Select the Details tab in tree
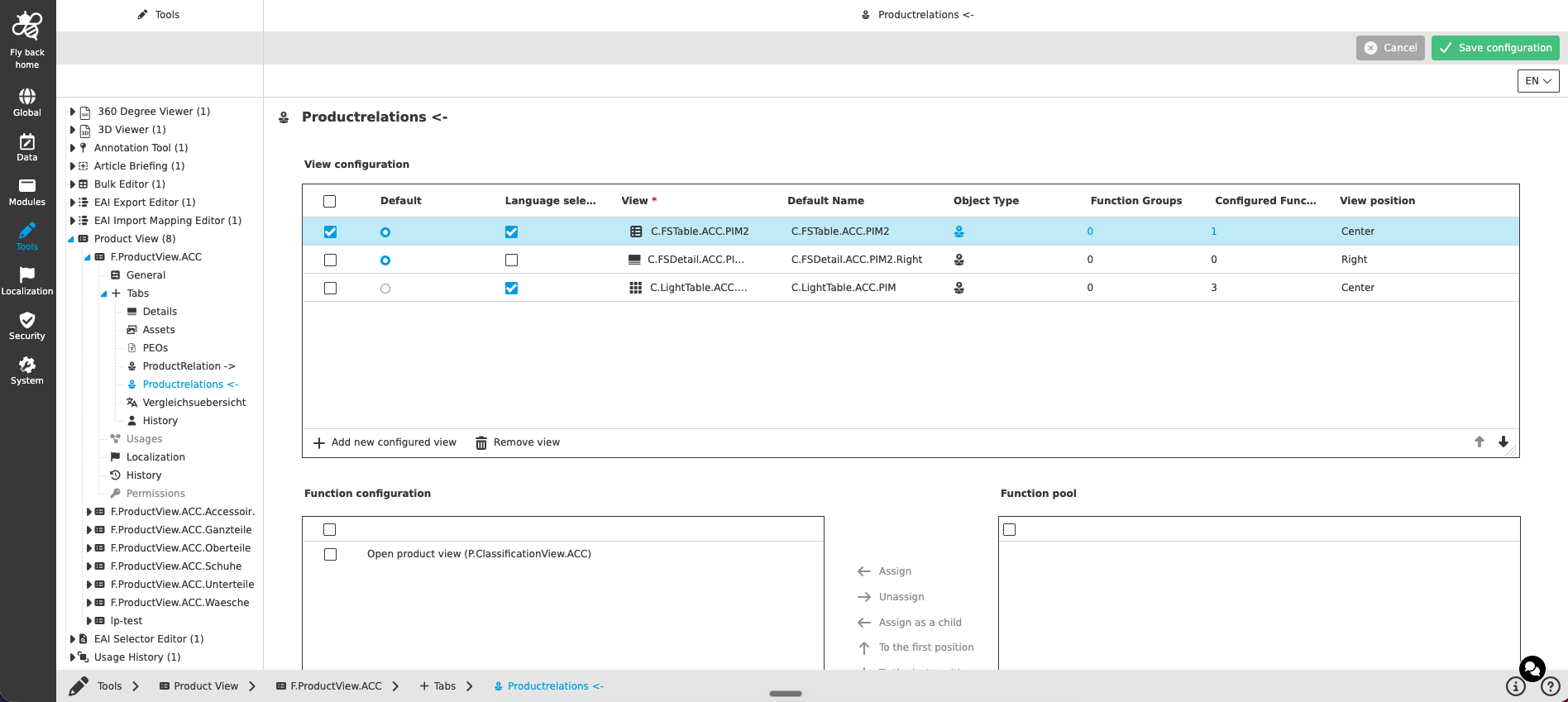 pos(160,312)
